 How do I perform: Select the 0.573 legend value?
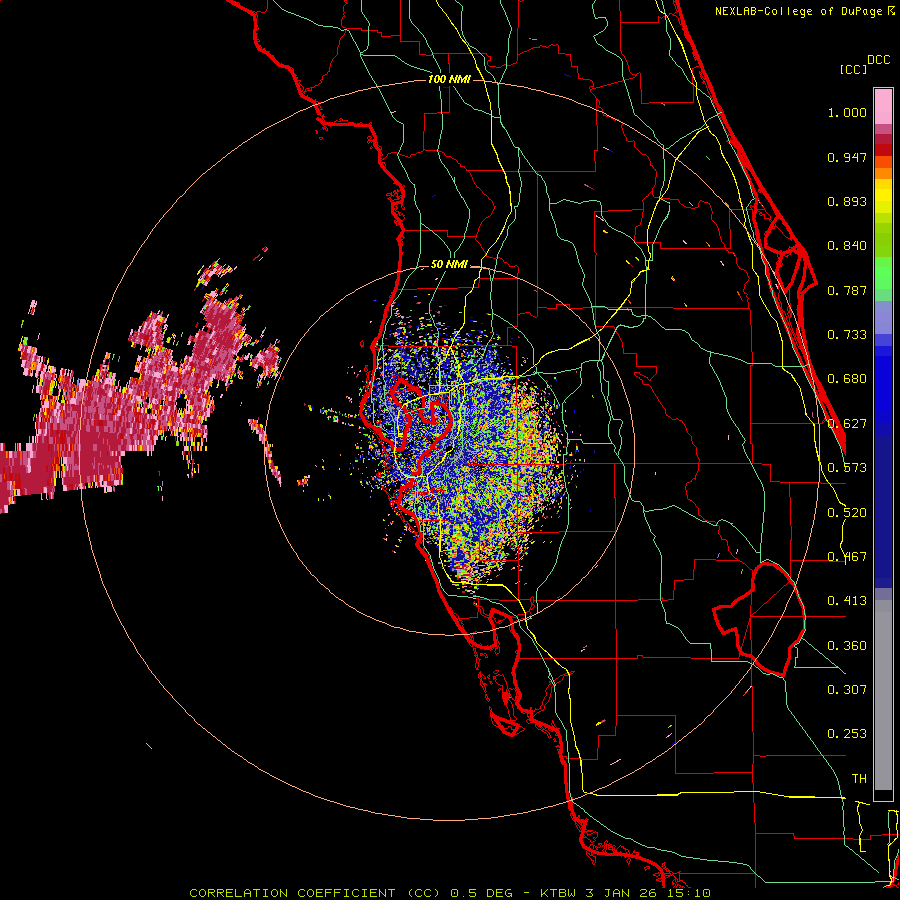pos(847,468)
